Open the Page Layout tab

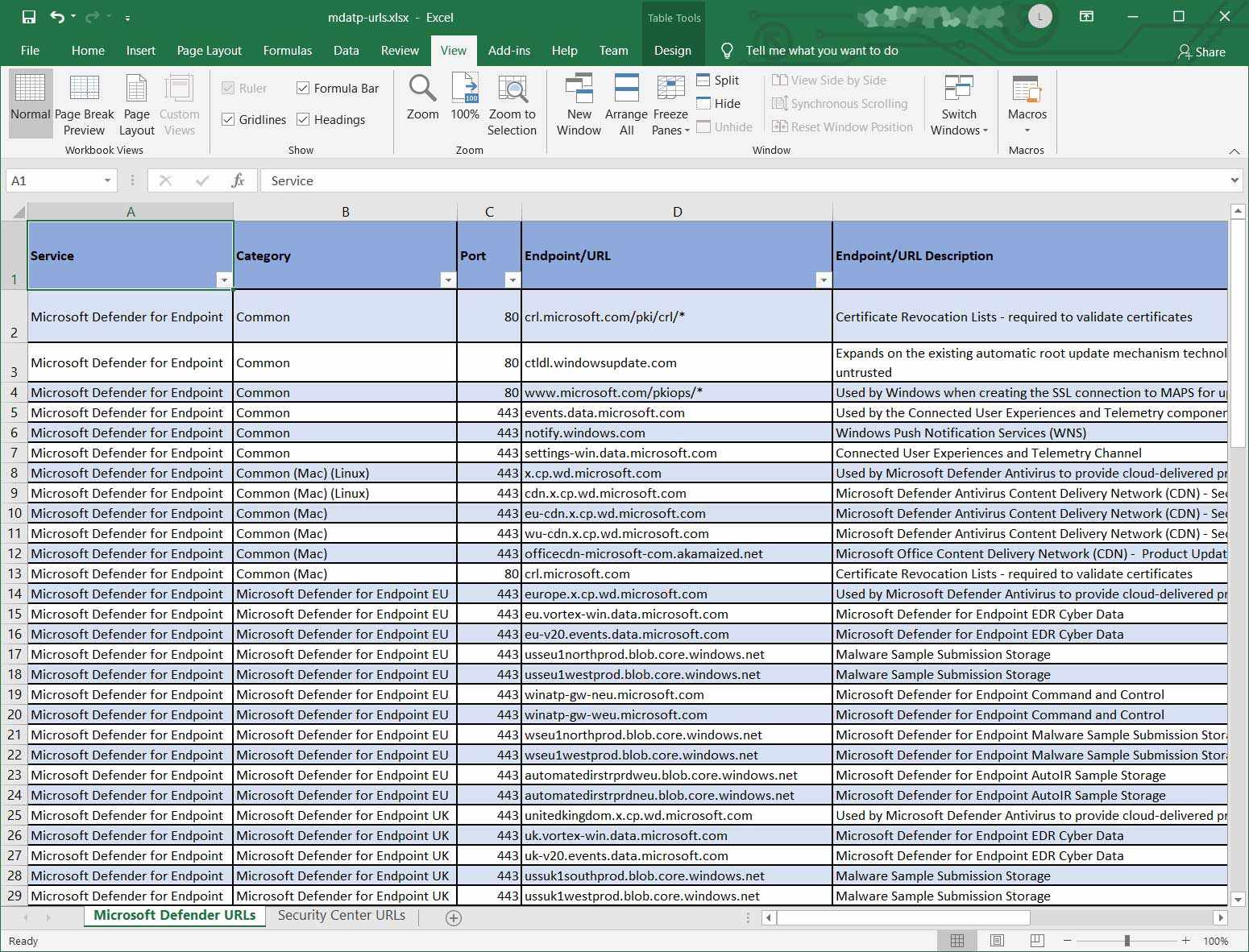click(x=210, y=51)
